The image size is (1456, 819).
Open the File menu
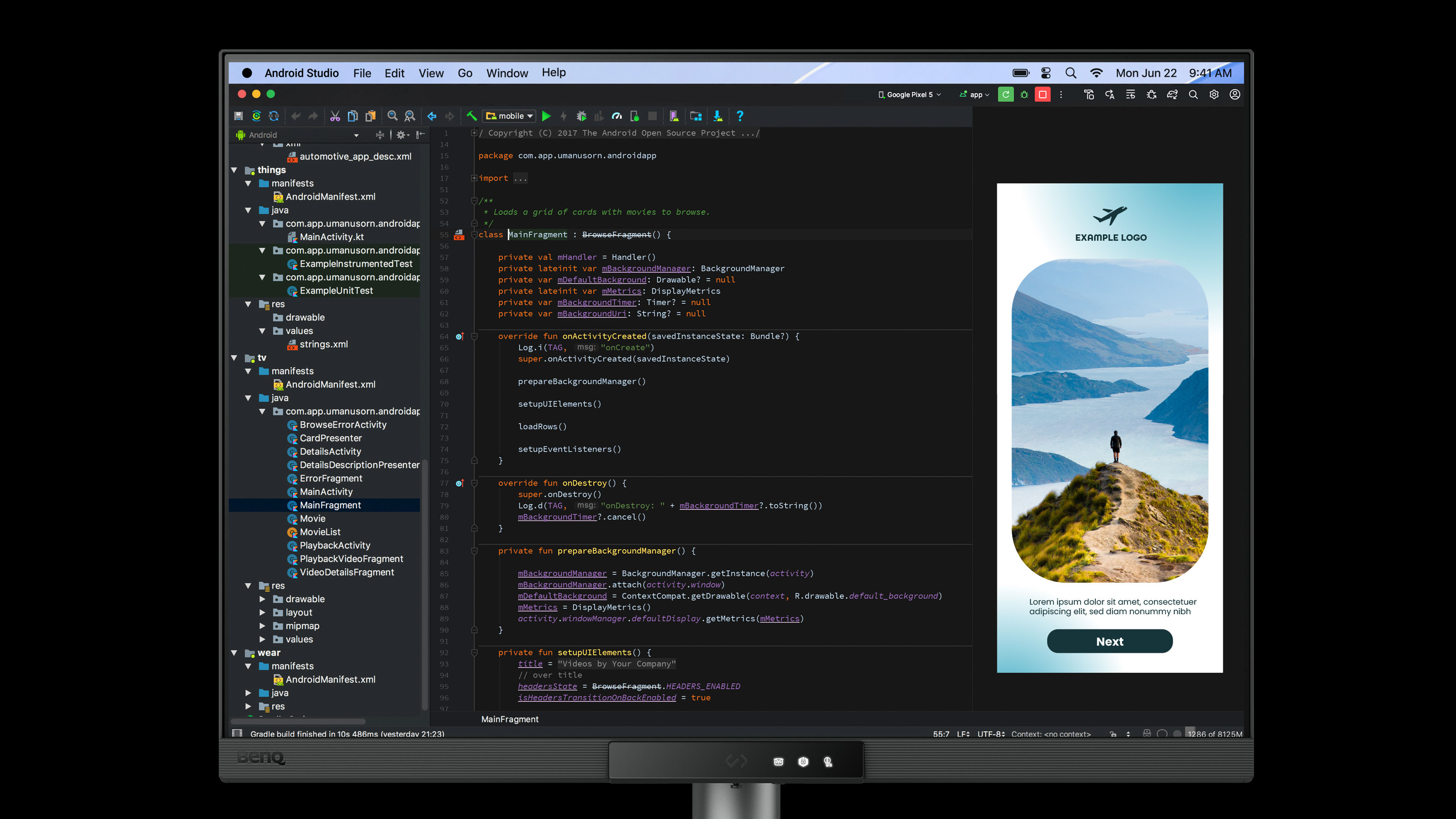tap(362, 73)
